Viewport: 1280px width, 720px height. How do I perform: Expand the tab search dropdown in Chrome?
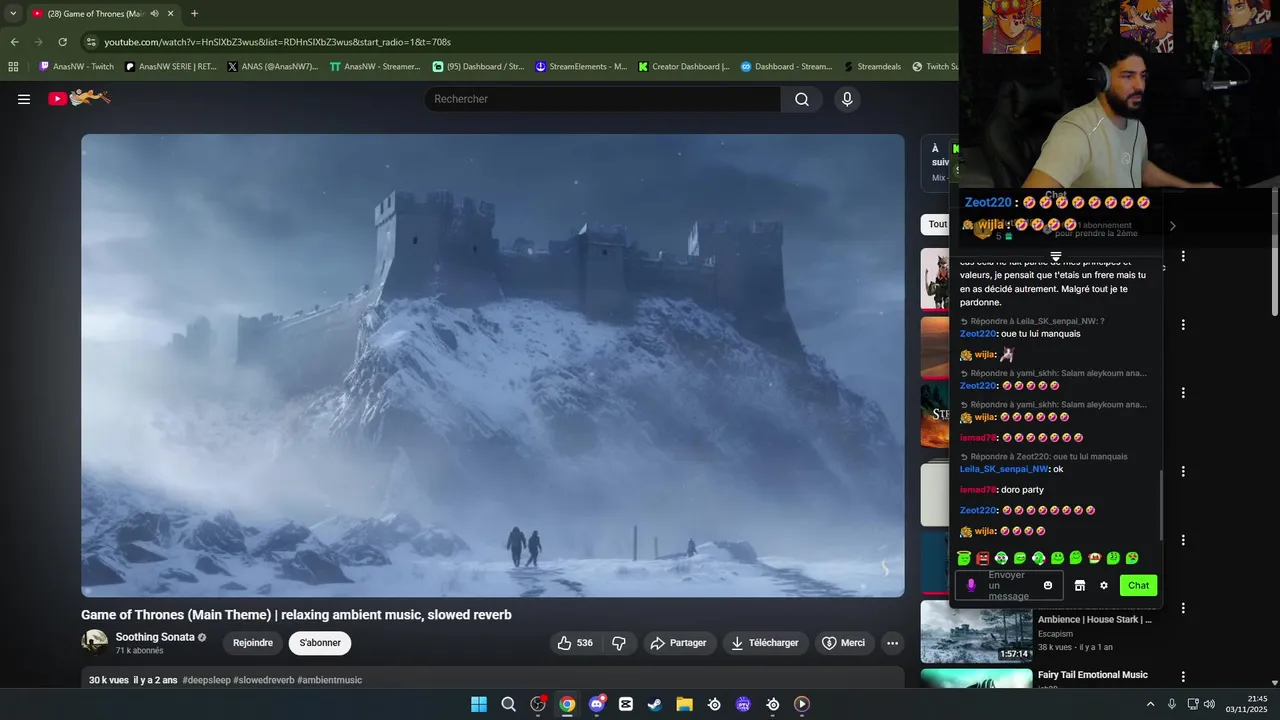click(x=13, y=14)
